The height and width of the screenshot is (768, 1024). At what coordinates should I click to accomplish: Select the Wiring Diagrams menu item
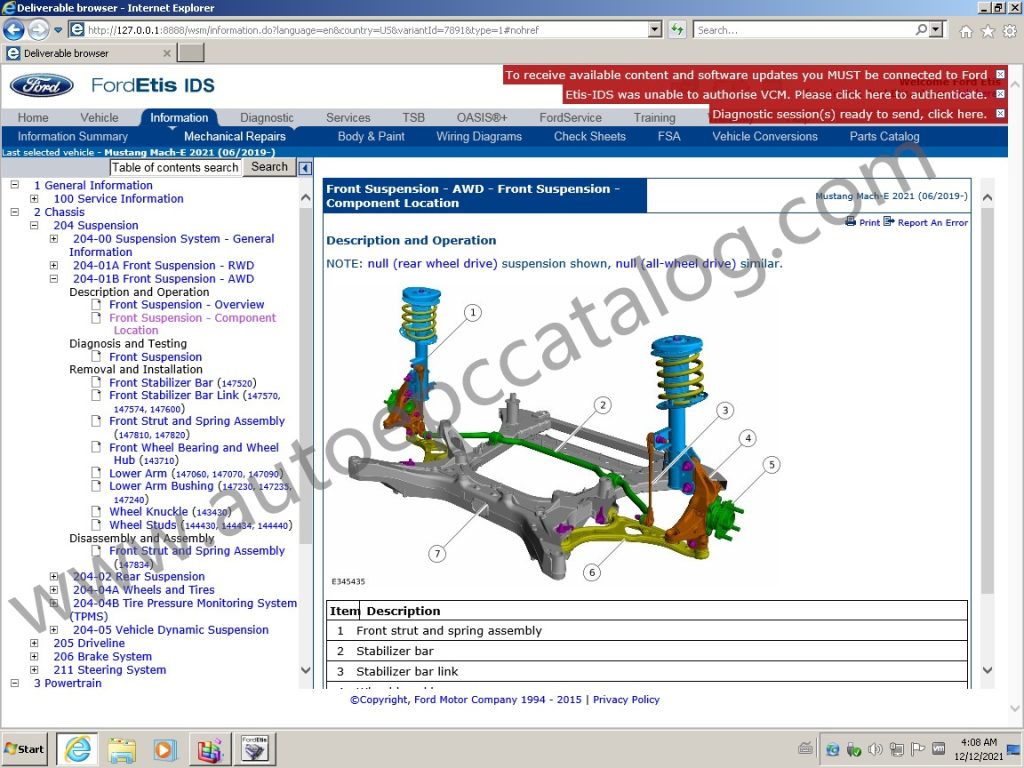(x=479, y=137)
